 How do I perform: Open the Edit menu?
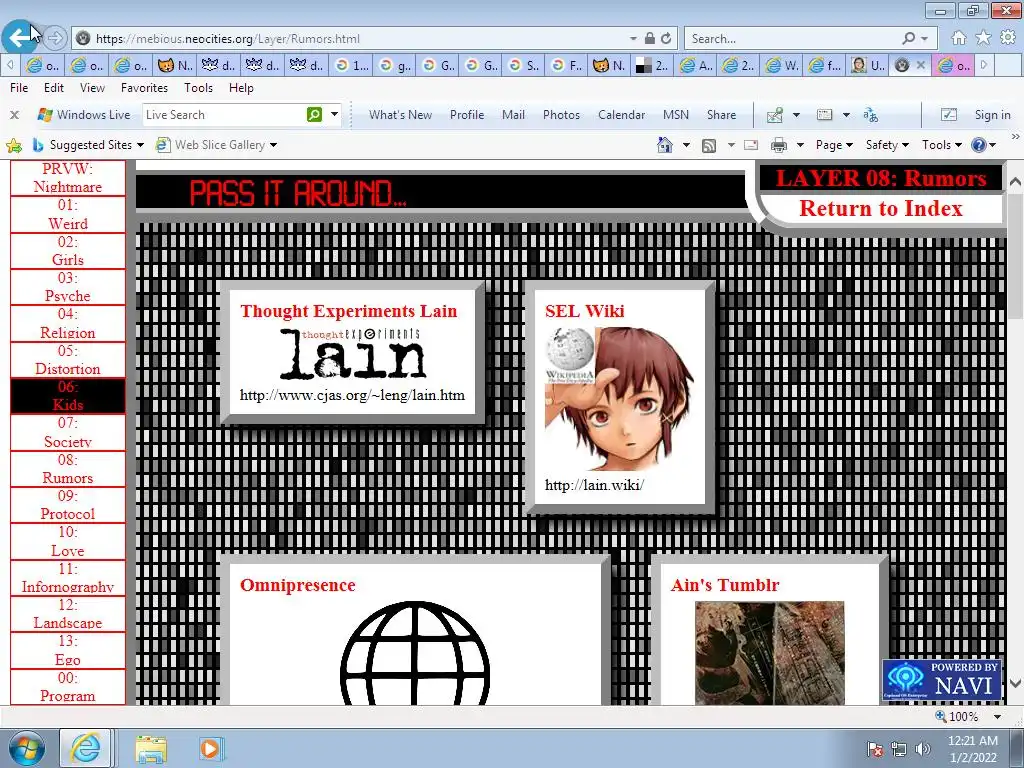[54, 88]
